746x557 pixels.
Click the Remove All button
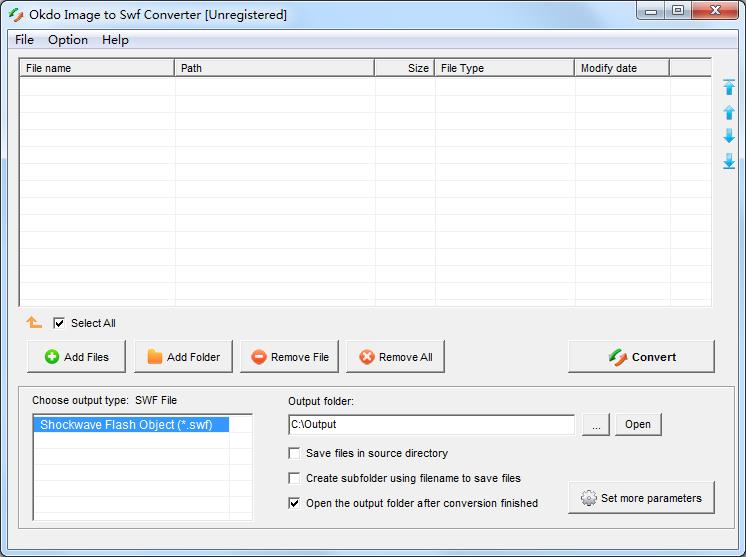pyautogui.click(x=395, y=357)
